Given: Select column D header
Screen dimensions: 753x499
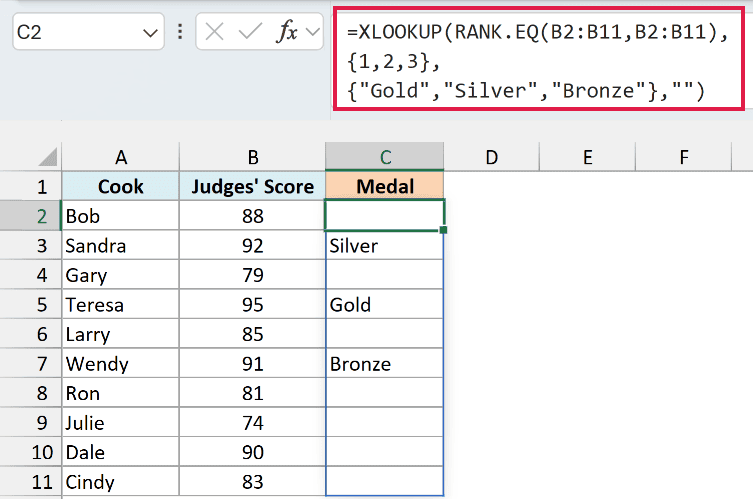Looking at the screenshot, I should click(491, 157).
